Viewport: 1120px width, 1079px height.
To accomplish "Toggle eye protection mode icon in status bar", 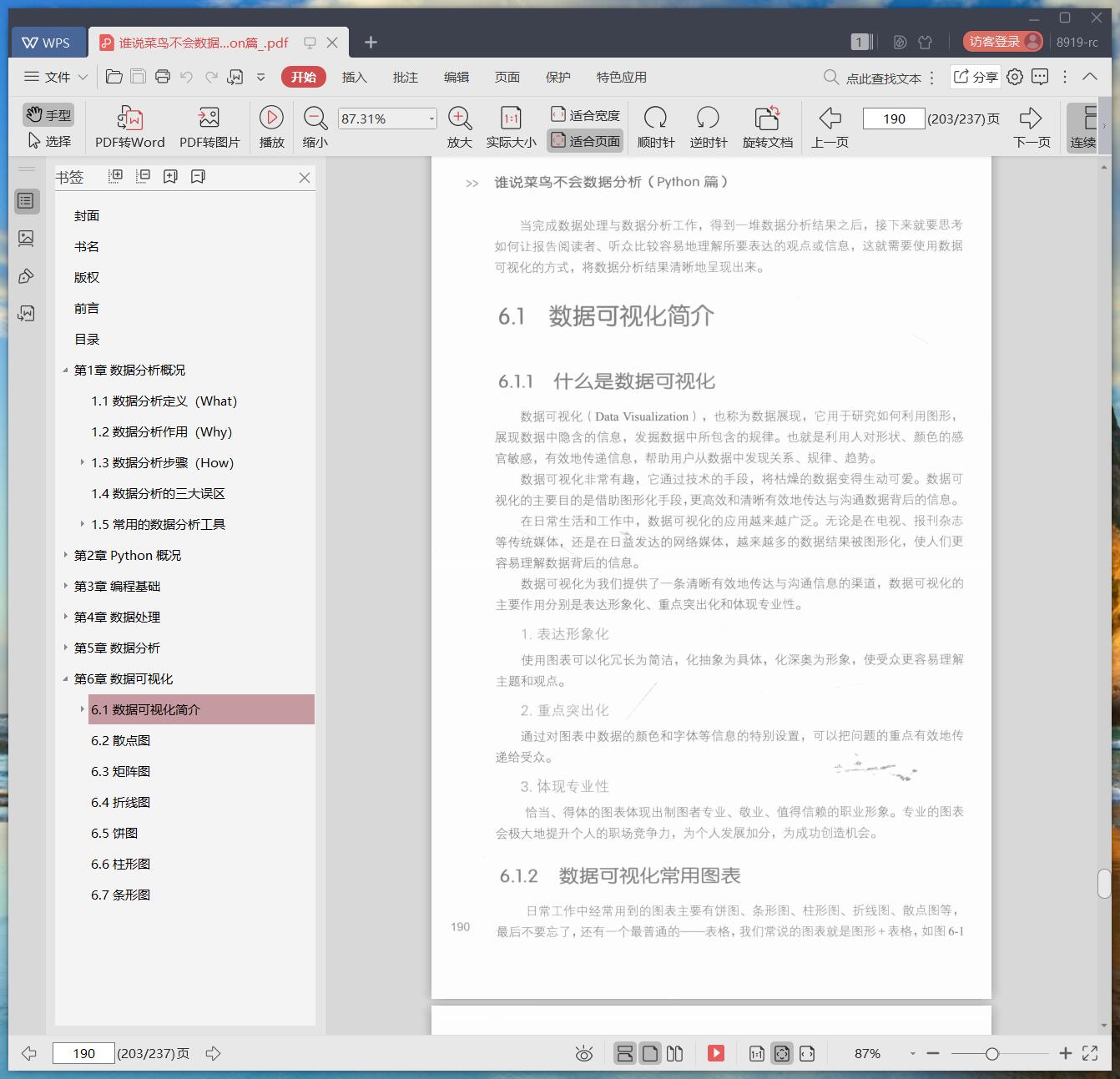I will pos(584,1054).
